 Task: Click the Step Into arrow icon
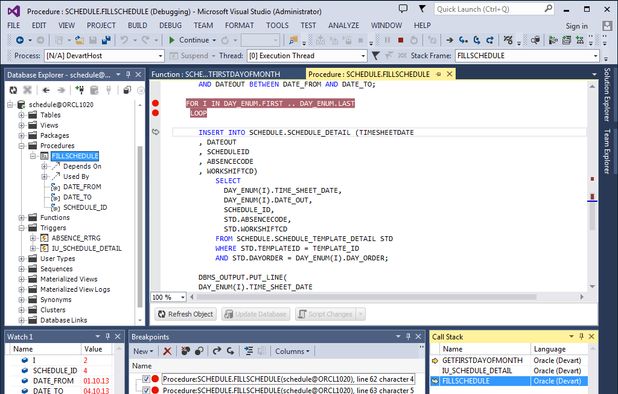click(463, 40)
